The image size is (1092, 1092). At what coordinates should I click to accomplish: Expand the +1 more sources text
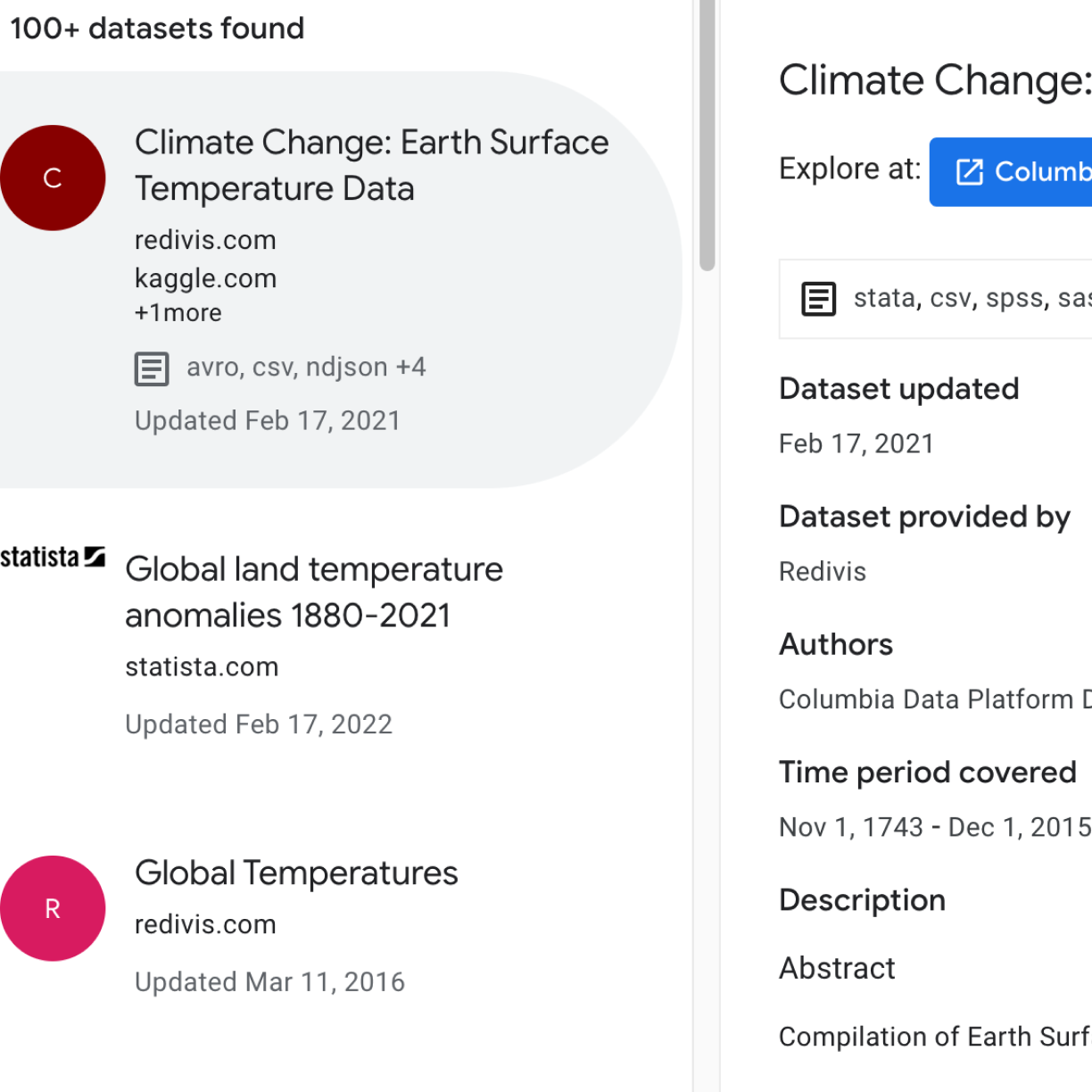pyautogui.click(x=178, y=313)
